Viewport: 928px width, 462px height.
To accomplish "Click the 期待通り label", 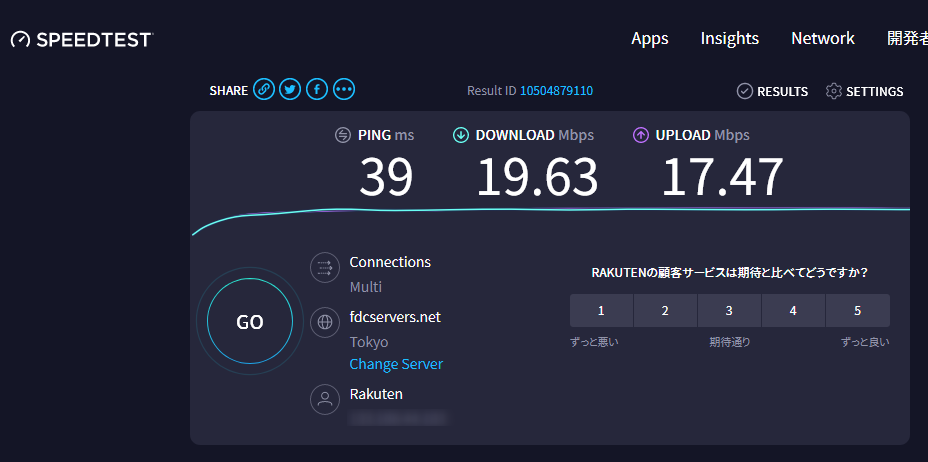I will click(730, 342).
